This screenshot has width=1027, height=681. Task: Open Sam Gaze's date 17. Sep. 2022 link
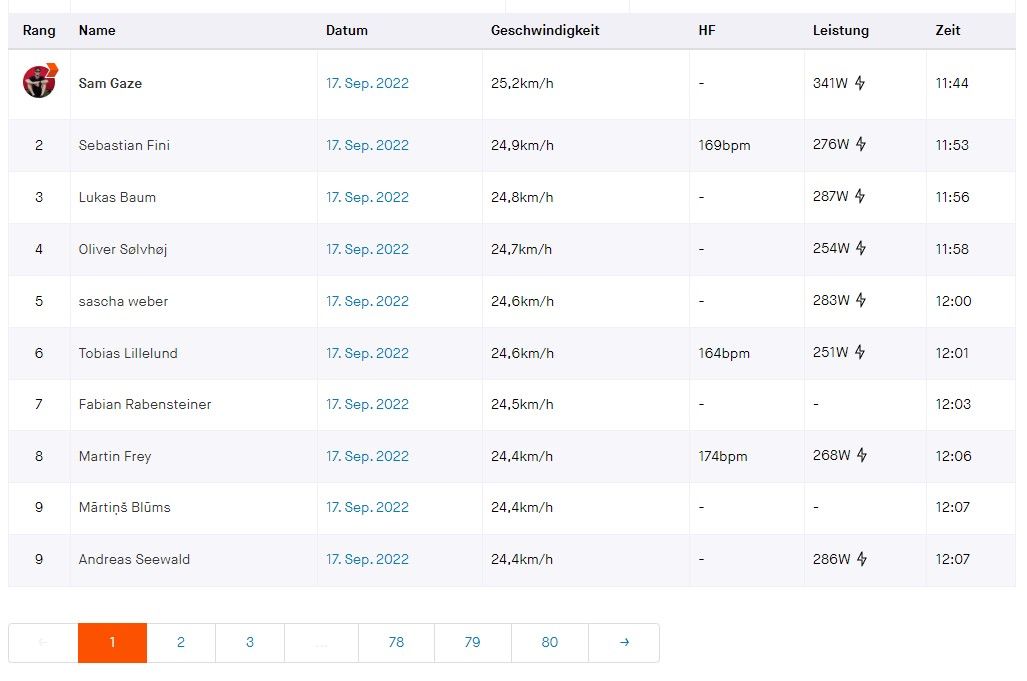pyautogui.click(x=367, y=83)
